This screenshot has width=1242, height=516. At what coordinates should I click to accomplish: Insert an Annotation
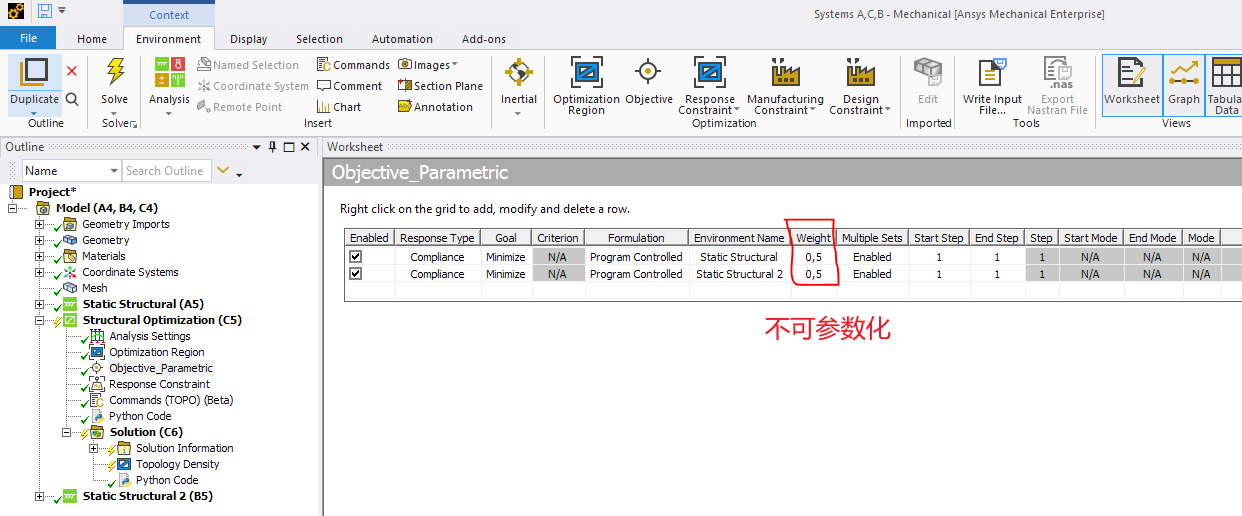(x=435, y=107)
